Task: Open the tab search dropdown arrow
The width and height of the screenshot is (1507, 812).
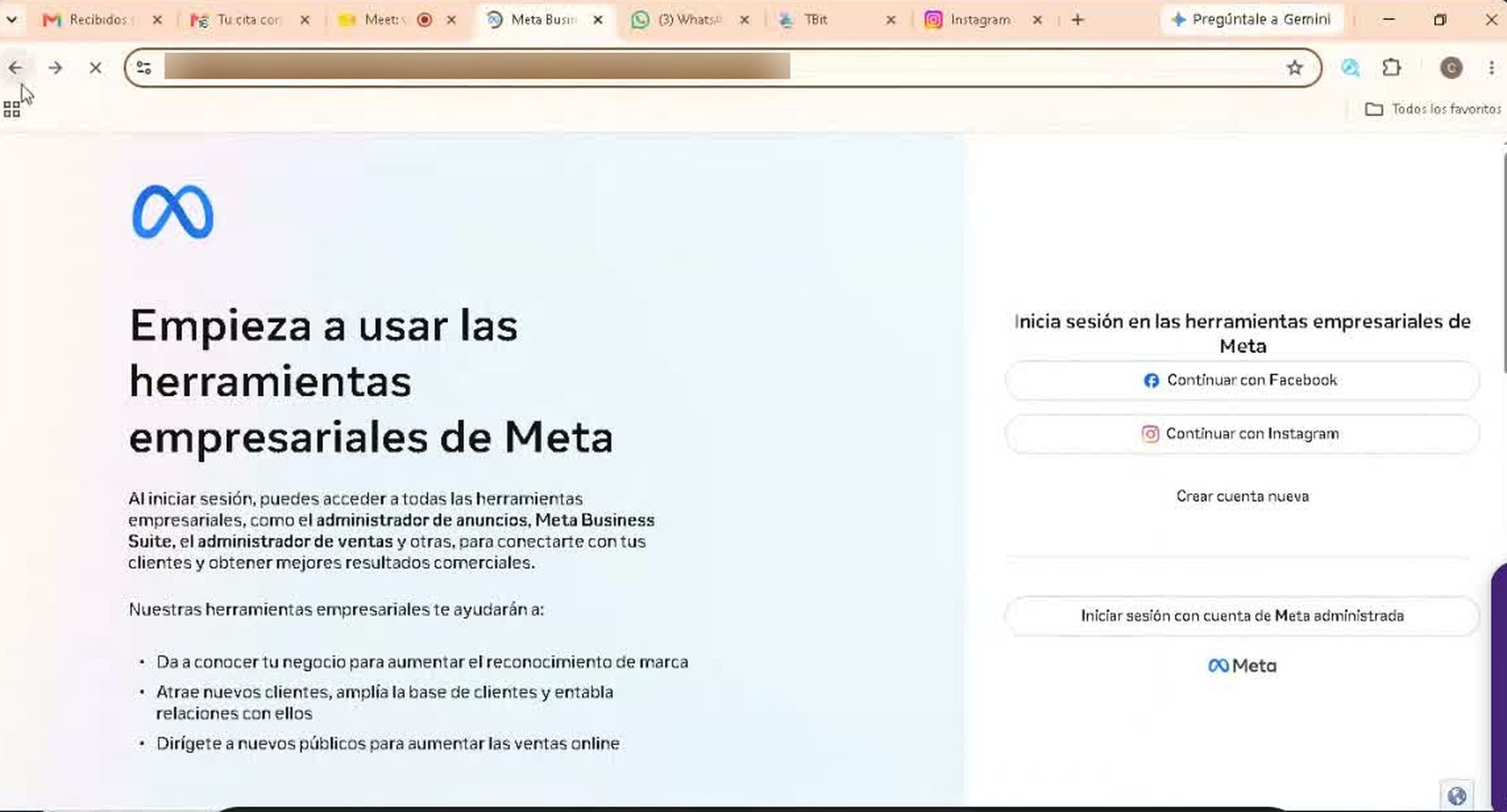Action: tap(11, 19)
